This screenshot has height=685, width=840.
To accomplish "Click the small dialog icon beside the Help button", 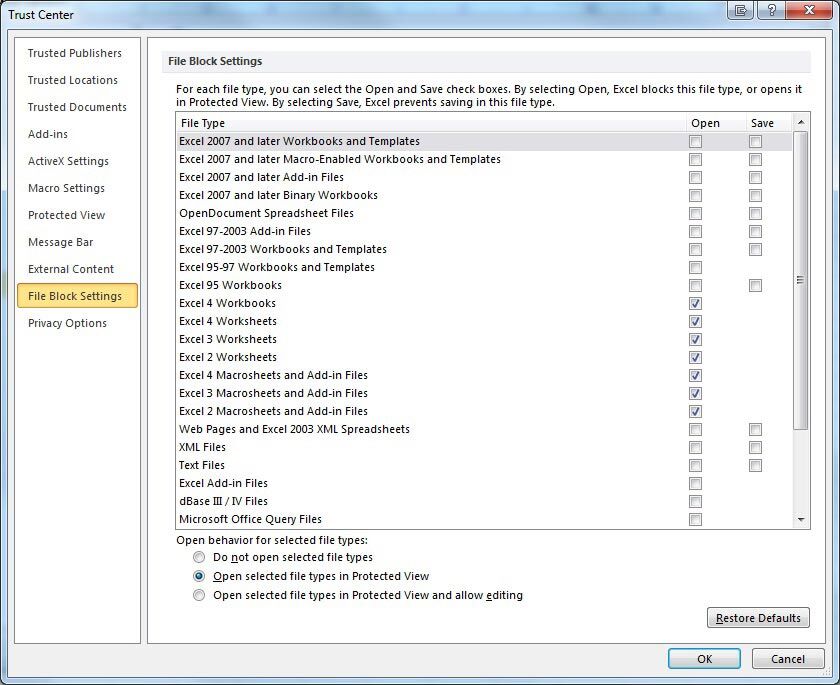I will [740, 11].
